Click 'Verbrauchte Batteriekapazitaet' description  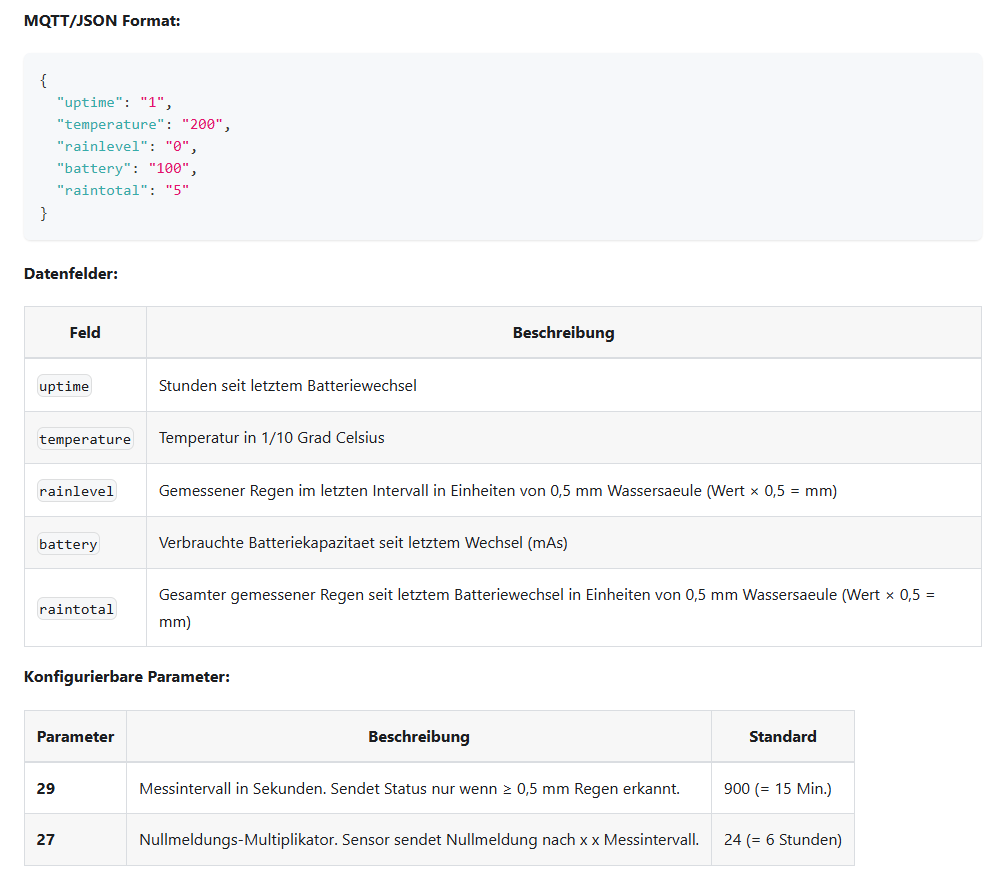[363, 543]
